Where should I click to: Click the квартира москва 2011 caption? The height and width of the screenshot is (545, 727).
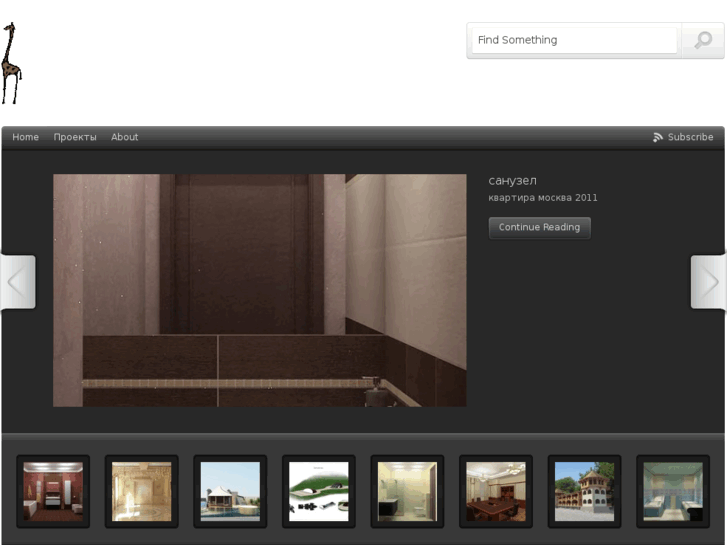(x=543, y=198)
